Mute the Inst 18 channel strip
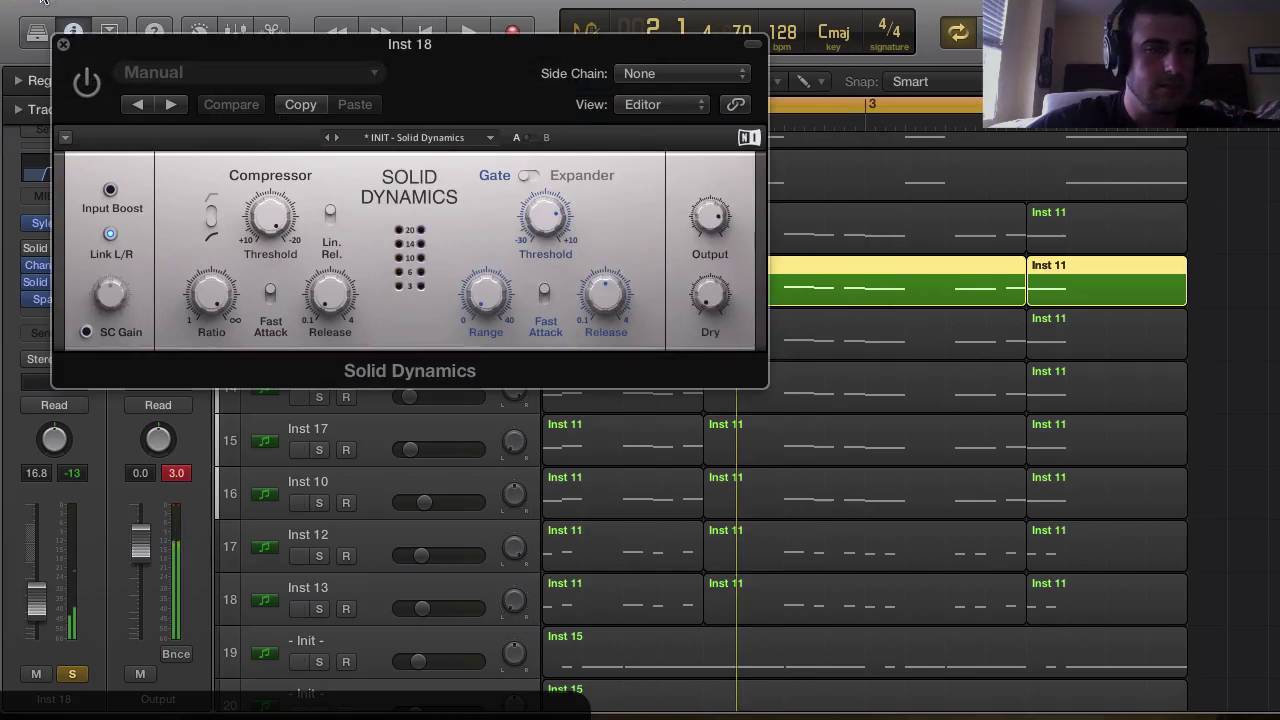This screenshot has width=1280, height=720. 36,674
